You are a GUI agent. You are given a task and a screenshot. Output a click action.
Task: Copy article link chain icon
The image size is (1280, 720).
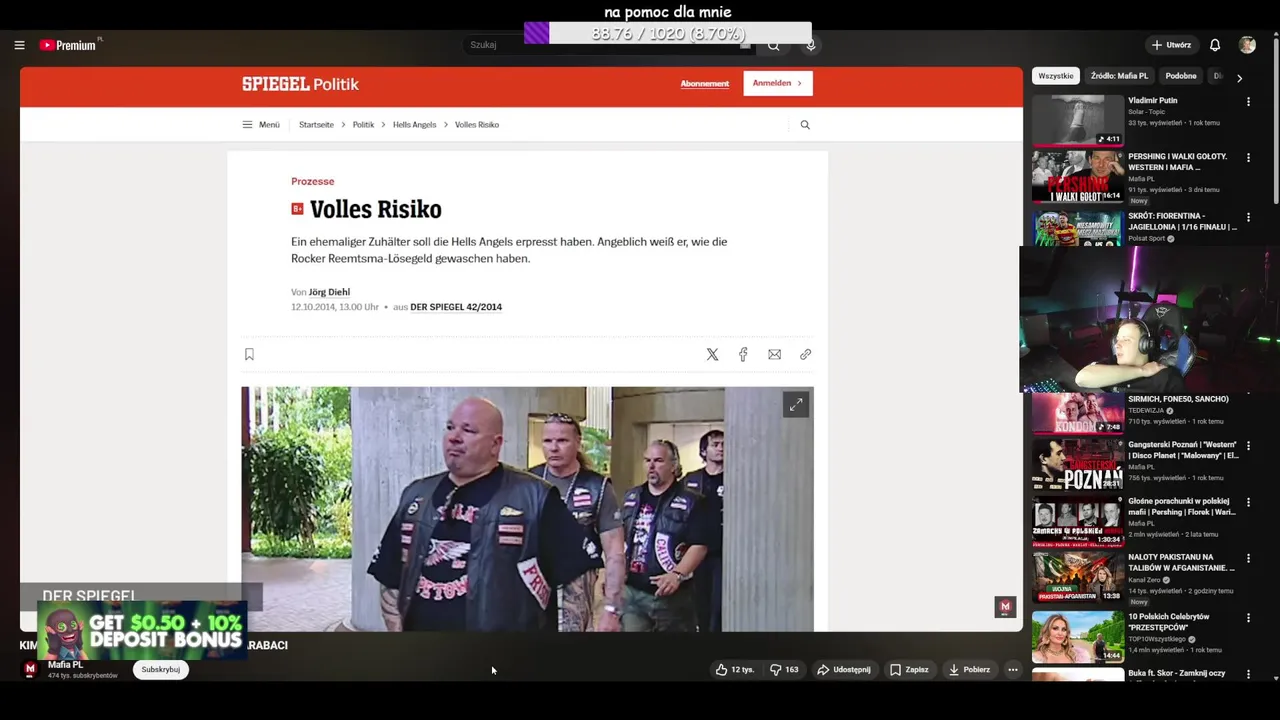point(805,354)
